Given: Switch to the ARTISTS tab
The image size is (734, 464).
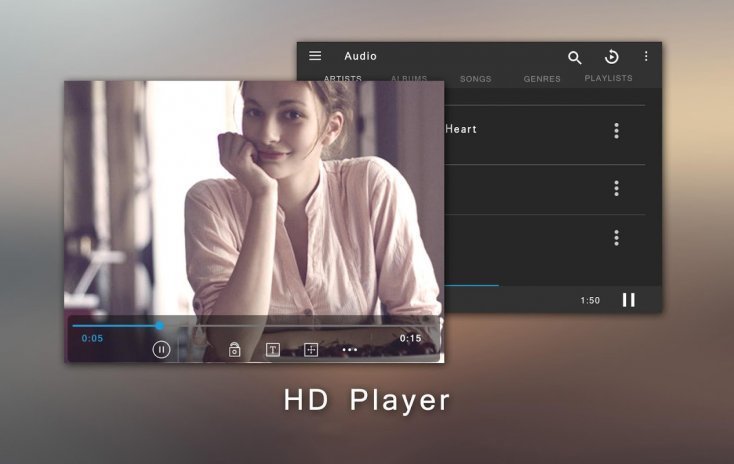Looking at the screenshot, I should click(x=343, y=78).
